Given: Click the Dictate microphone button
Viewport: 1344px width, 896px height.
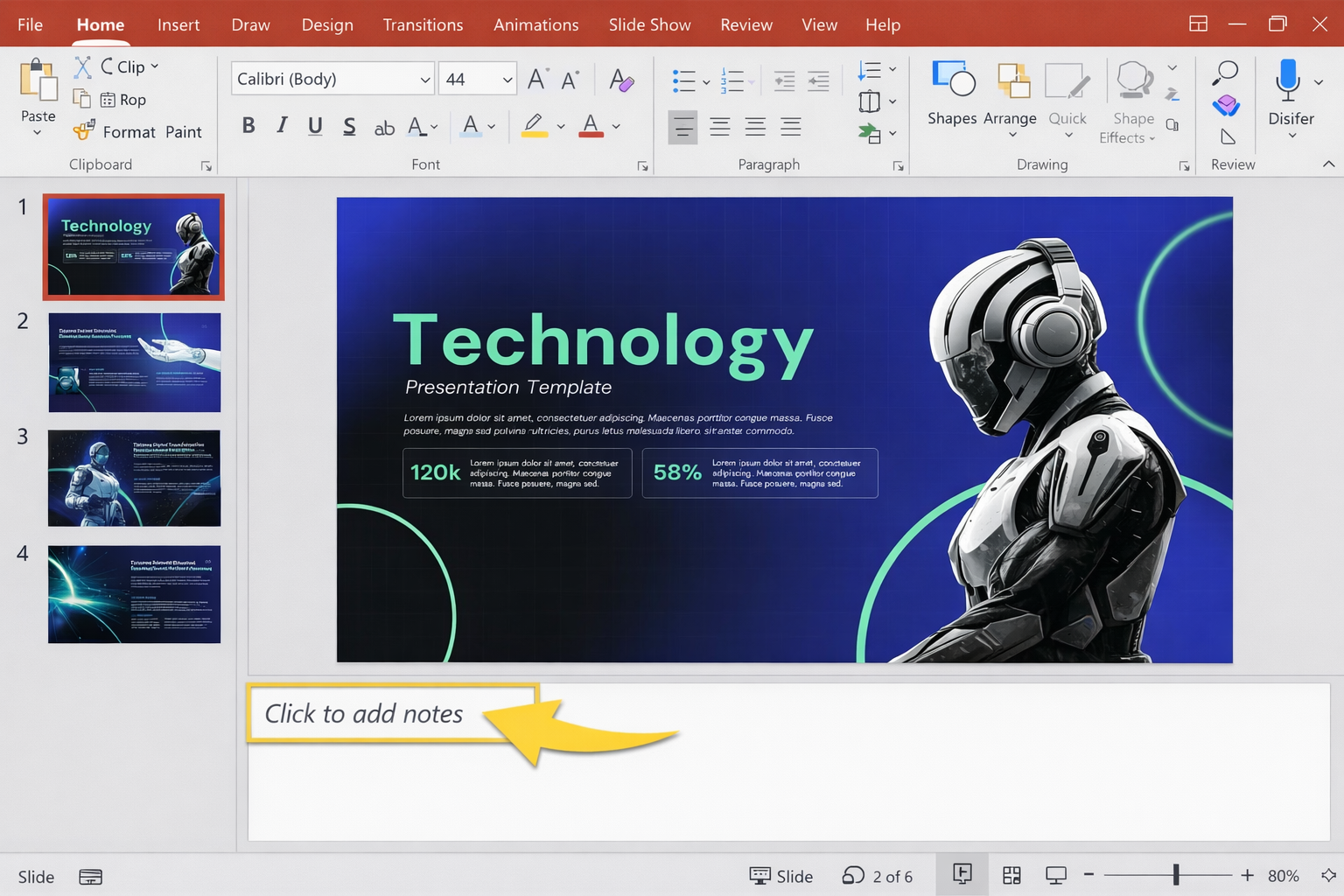Looking at the screenshot, I should point(1286,80).
